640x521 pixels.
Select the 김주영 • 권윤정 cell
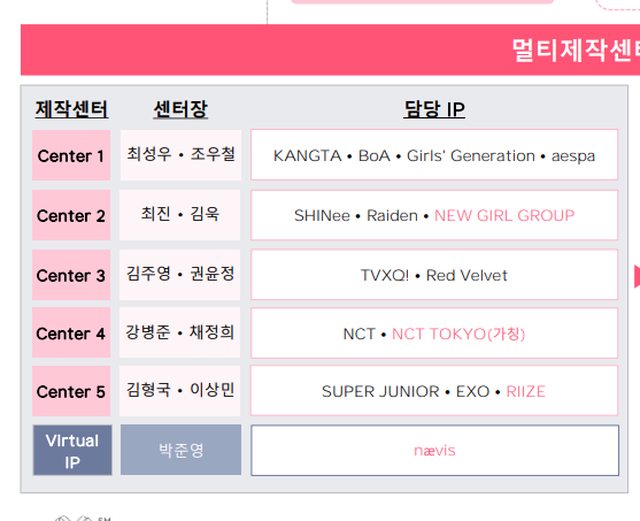tap(181, 274)
